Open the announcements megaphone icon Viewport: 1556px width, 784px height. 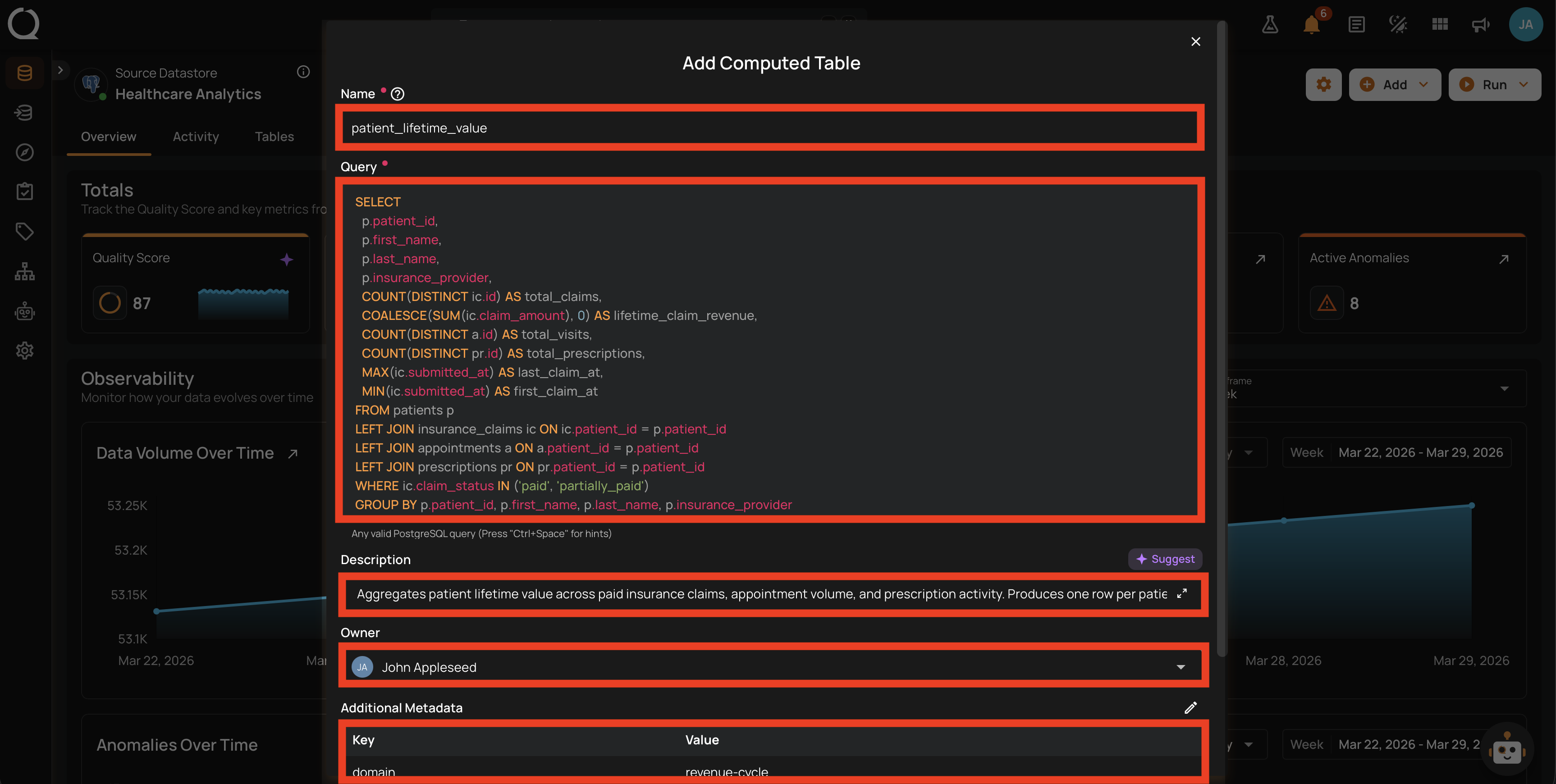[1480, 25]
